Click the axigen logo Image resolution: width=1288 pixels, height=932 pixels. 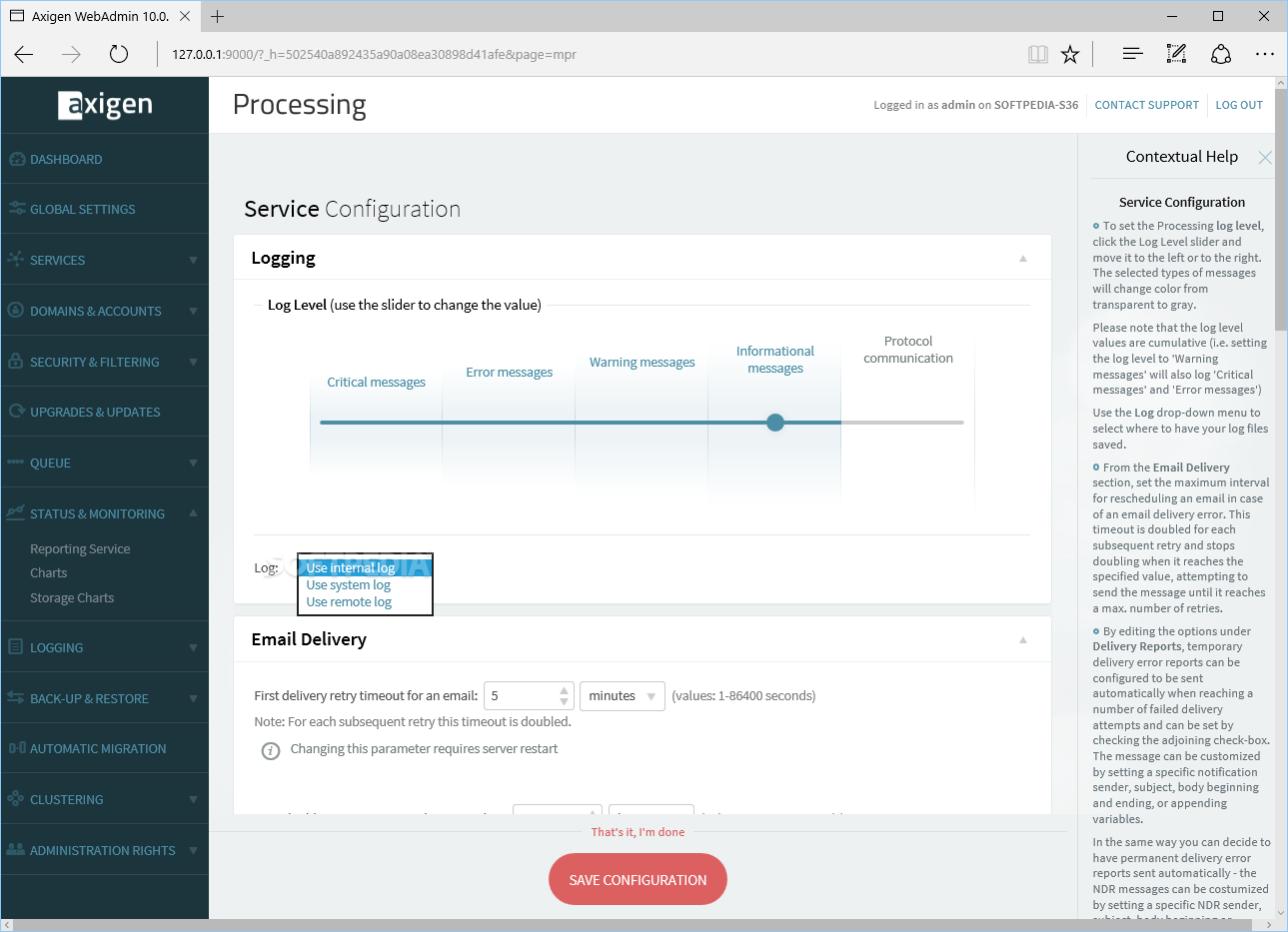coord(105,105)
